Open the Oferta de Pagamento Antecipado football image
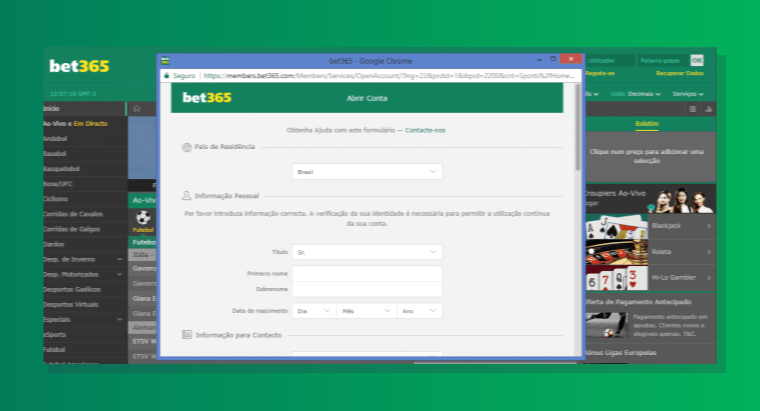 click(606, 325)
